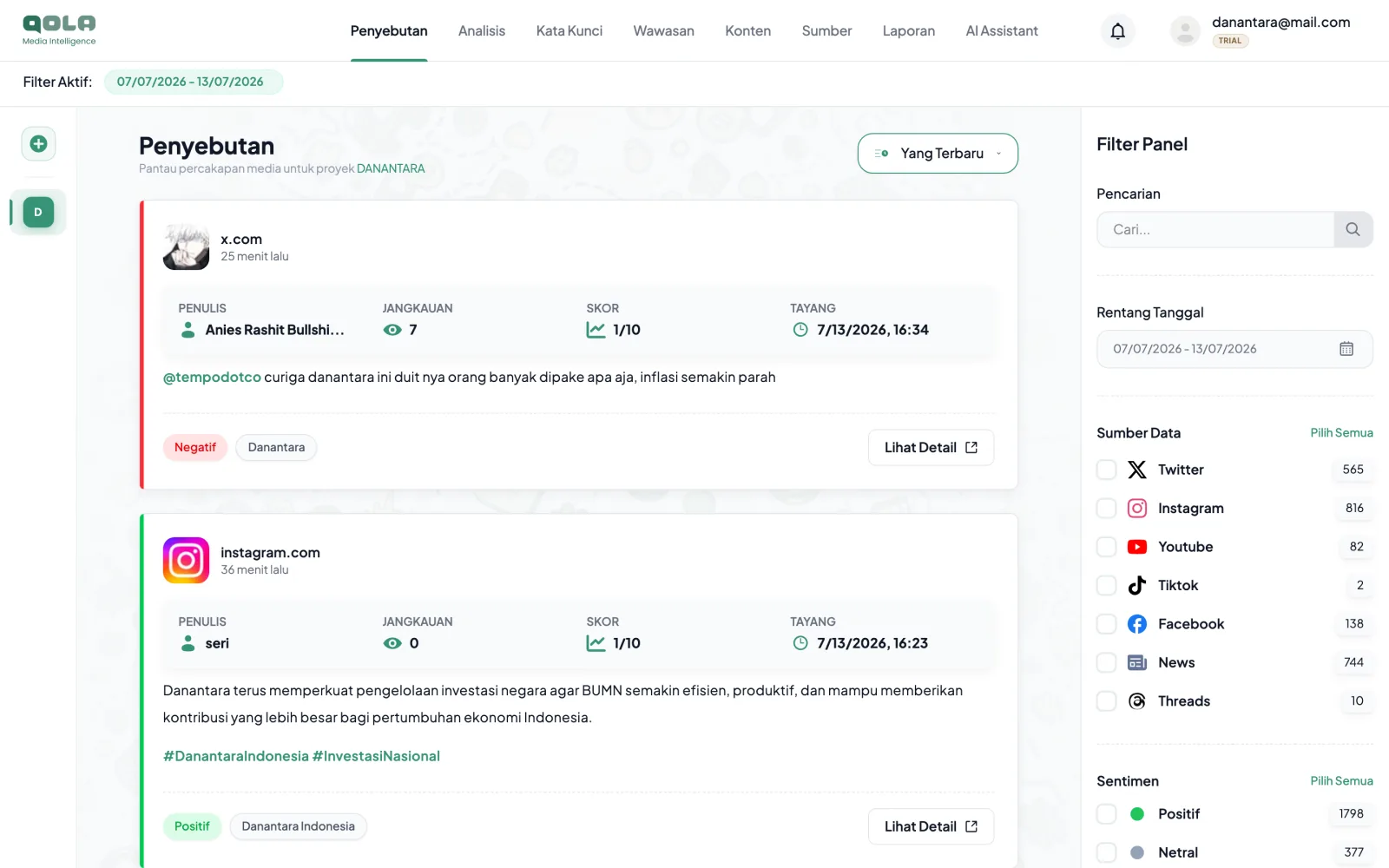Check the News source checkbox

tap(1106, 662)
